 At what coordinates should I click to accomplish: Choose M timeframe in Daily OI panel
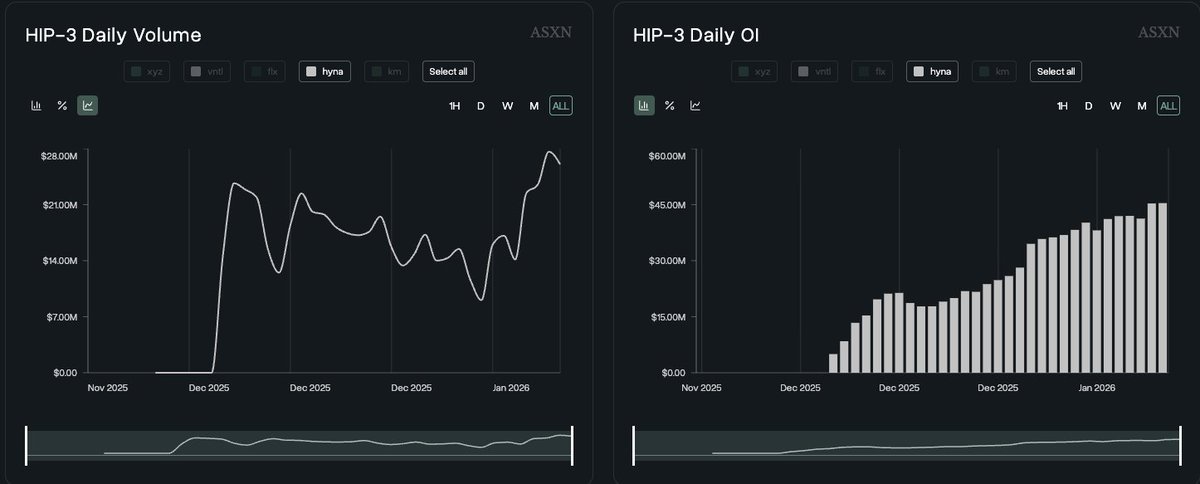tap(1142, 106)
